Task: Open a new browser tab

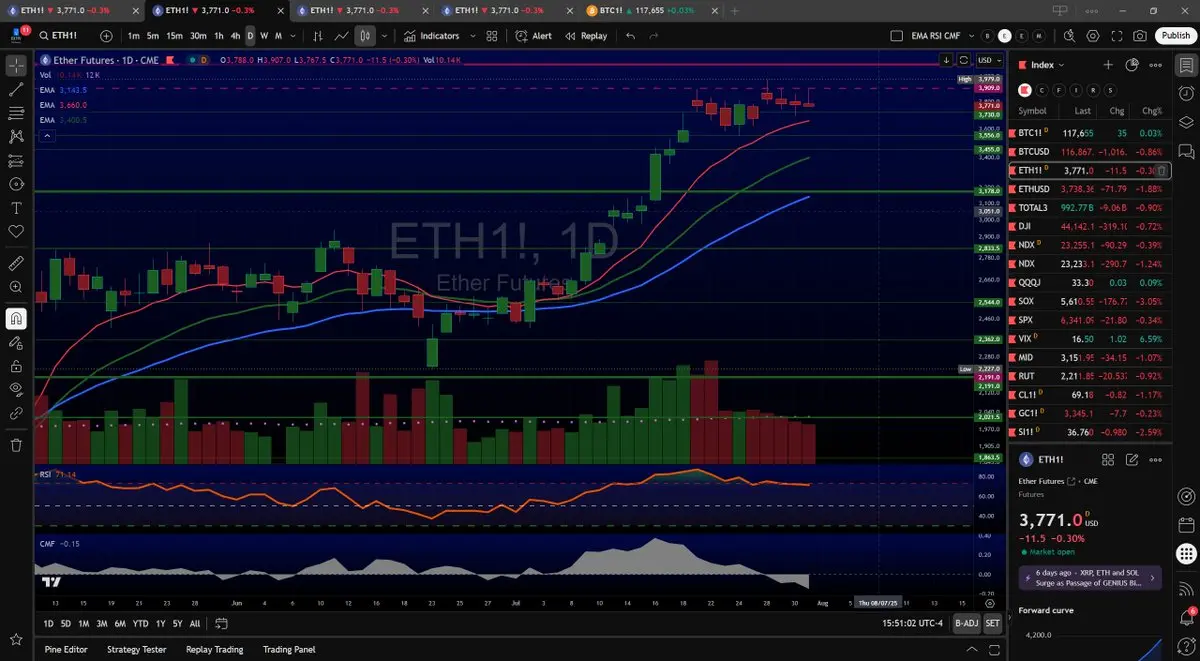Action: 735,10
